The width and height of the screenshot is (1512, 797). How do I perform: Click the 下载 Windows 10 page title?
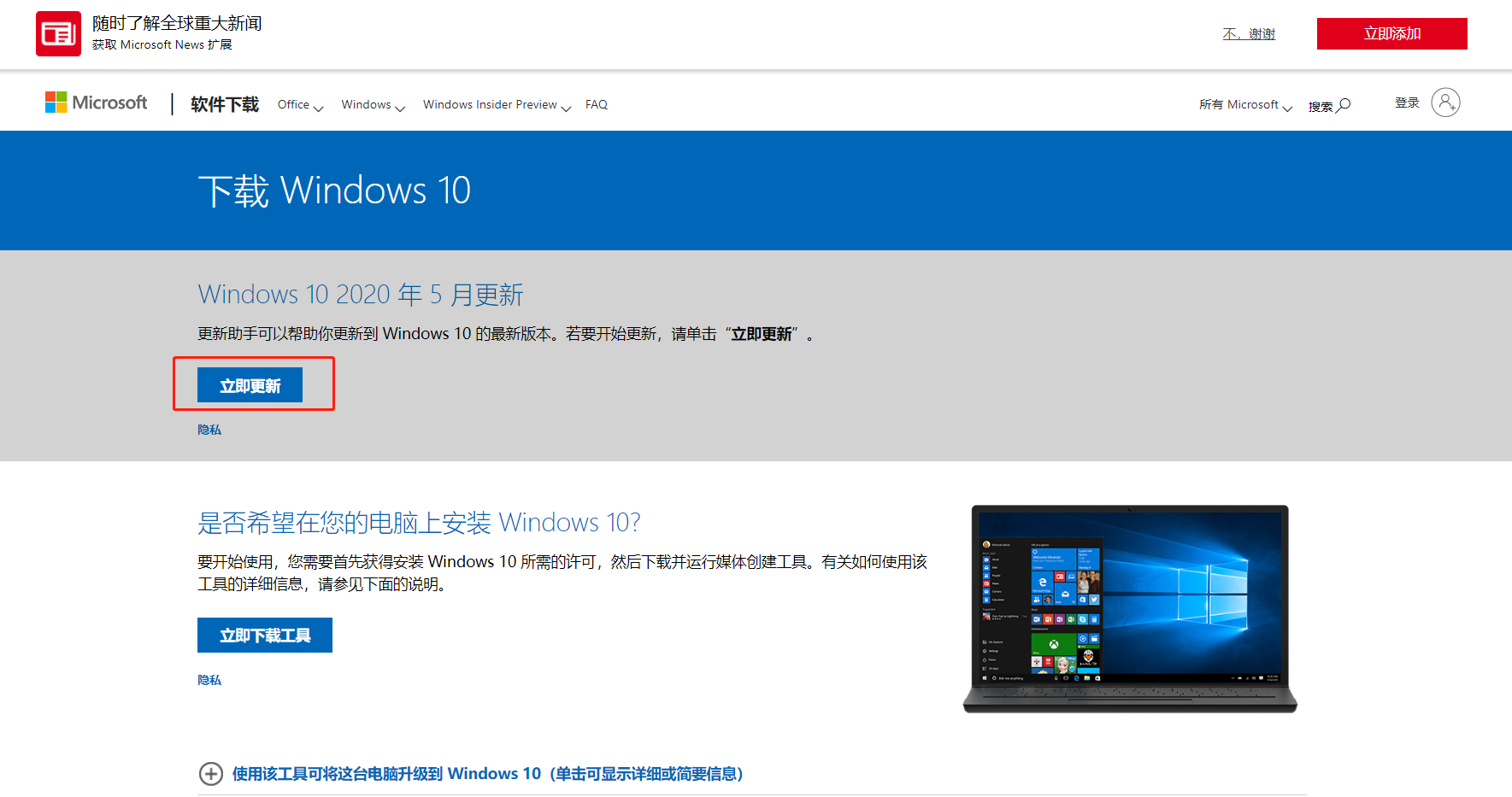click(x=334, y=190)
